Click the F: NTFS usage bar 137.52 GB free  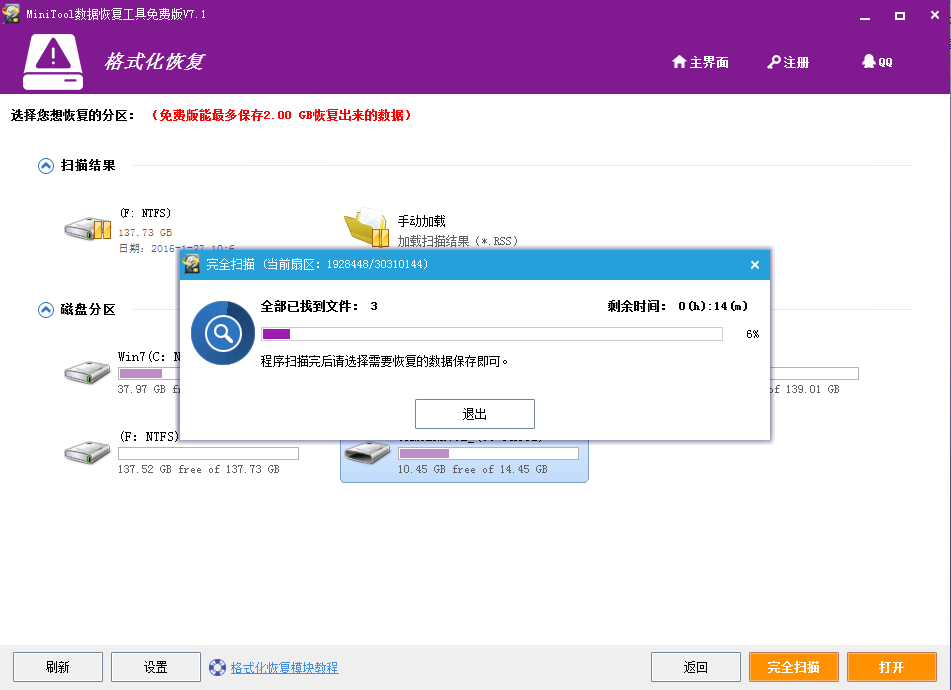click(209, 454)
